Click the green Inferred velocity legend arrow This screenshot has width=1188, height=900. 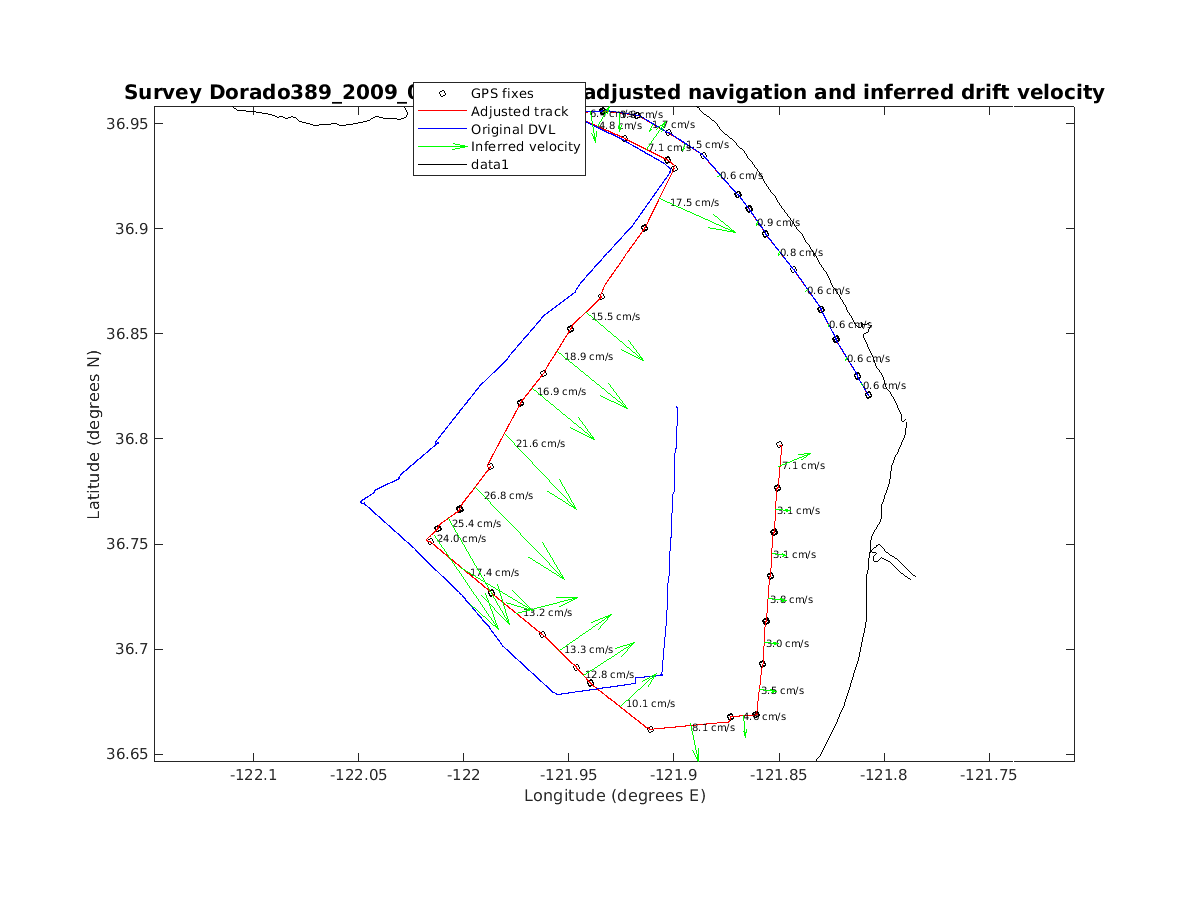click(441, 146)
